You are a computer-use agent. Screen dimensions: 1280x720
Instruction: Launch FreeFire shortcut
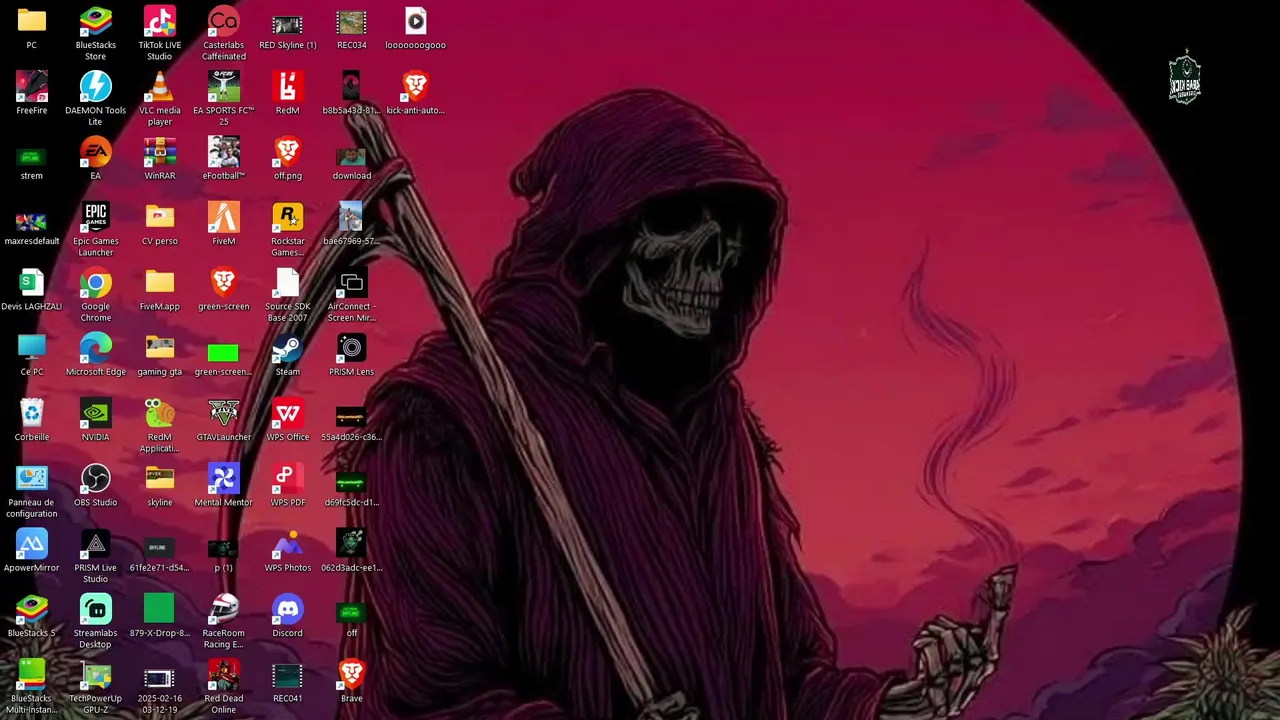(x=32, y=87)
